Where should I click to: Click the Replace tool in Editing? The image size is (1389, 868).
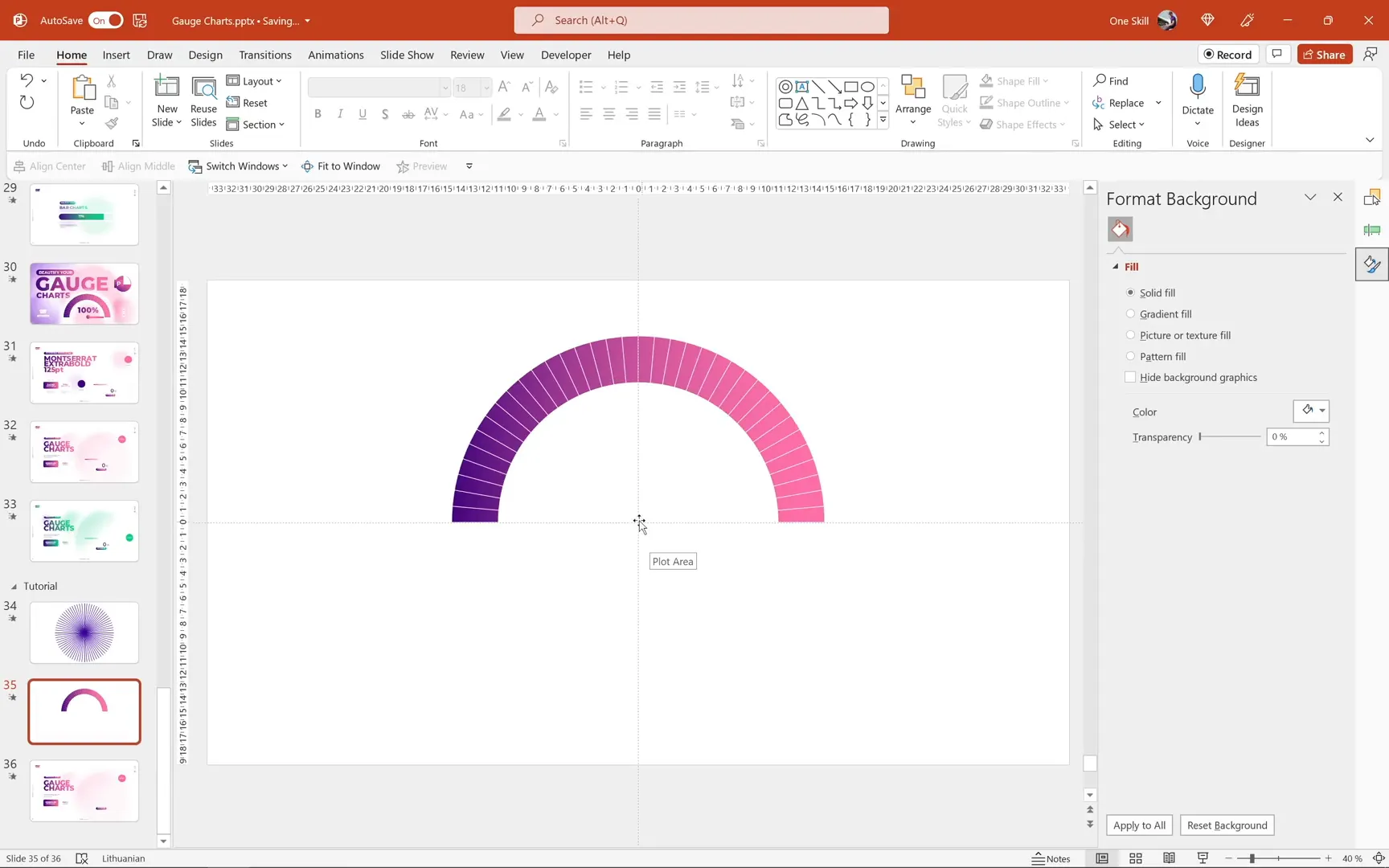tap(1123, 102)
